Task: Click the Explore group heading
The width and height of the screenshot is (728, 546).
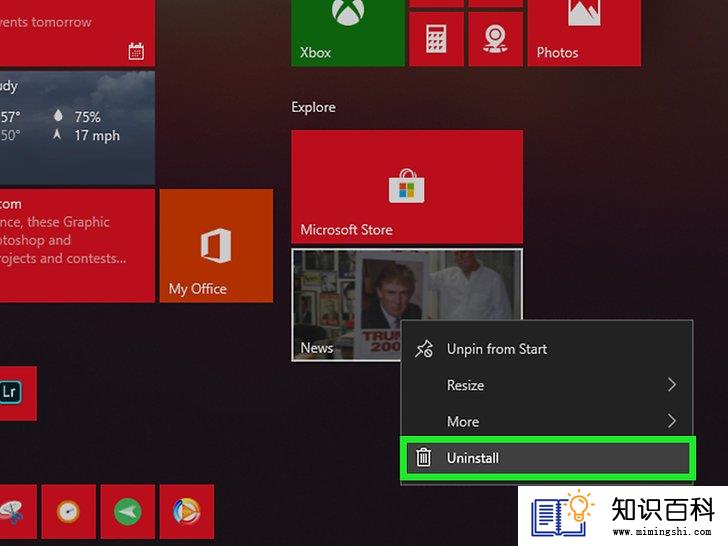Action: [313, 107]
